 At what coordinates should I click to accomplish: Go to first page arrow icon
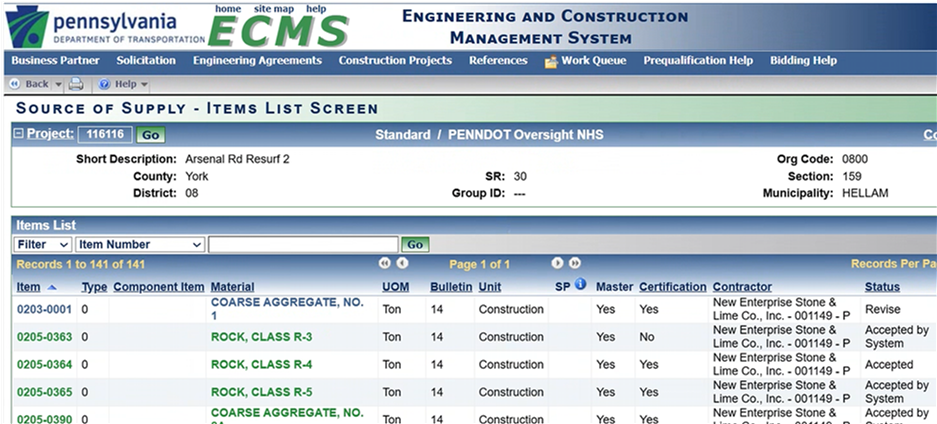tap(384, 263)
